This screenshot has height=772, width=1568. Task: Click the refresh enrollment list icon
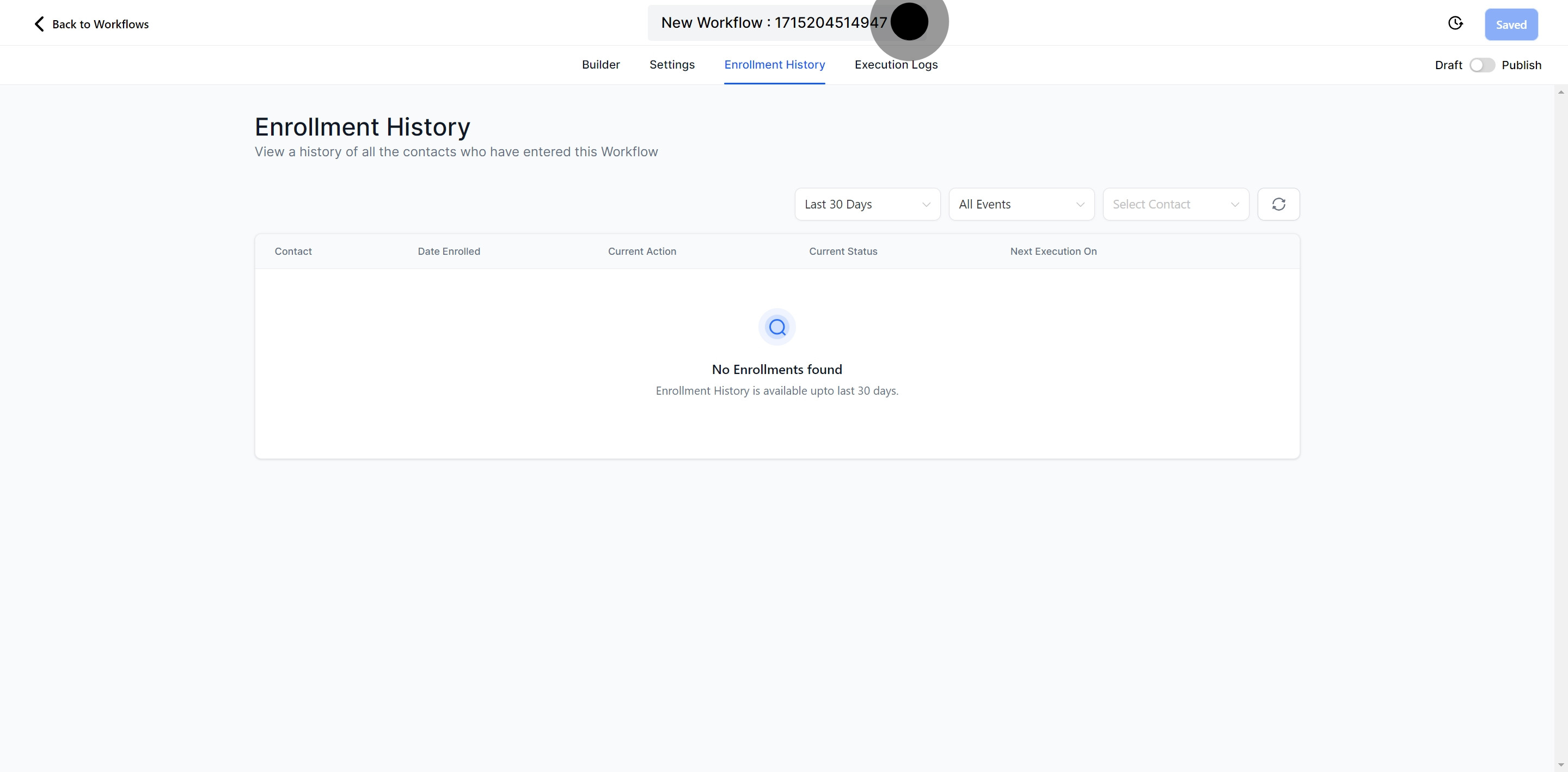point(1278,204)
